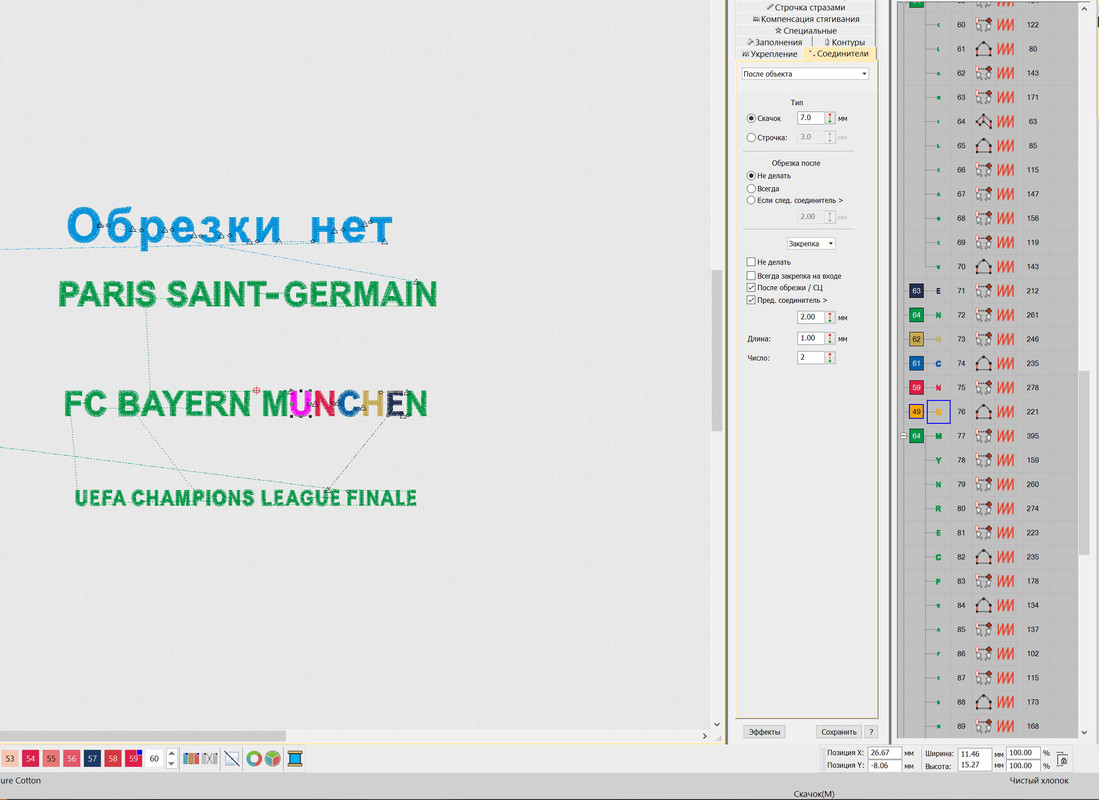
Task: Click the ? help button
Action: coord(871,732)
